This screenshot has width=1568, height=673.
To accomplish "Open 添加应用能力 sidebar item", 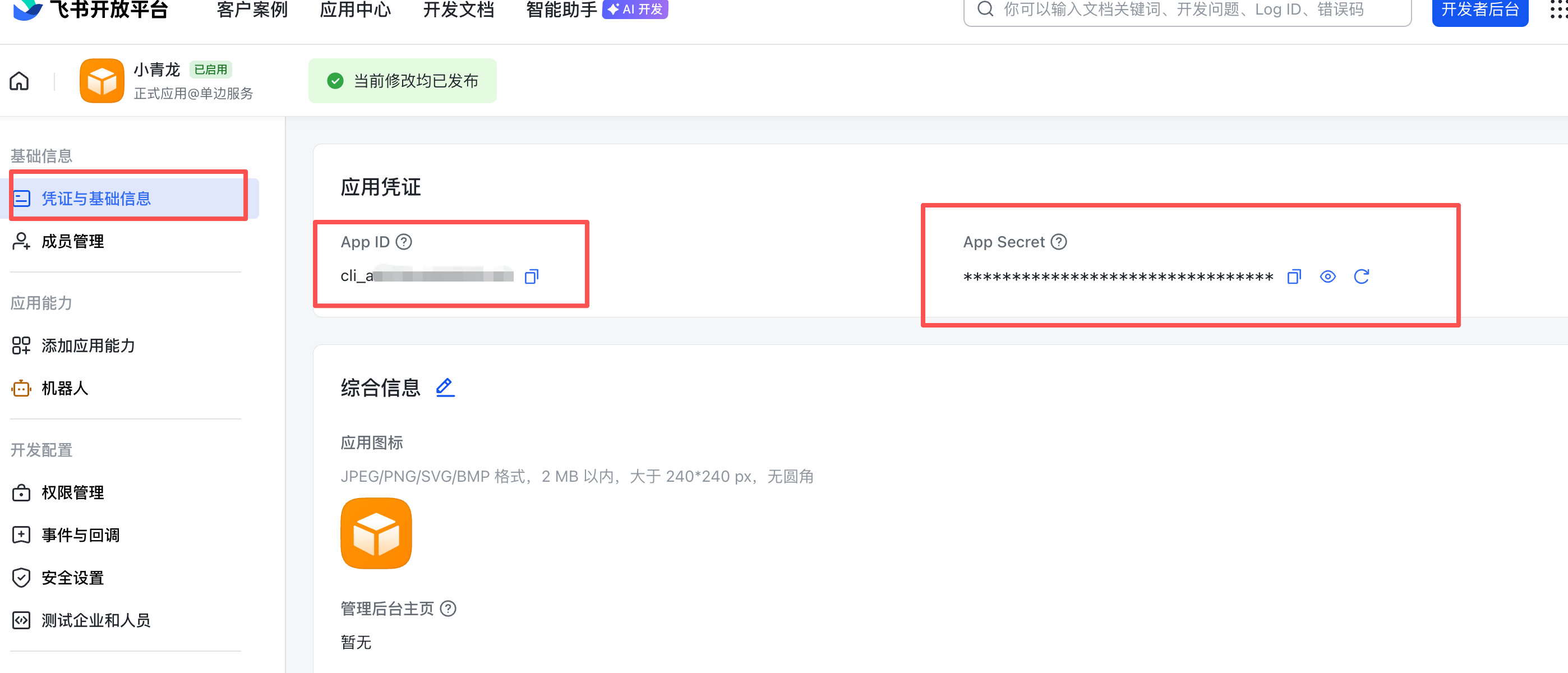I will (x=87, y=345).
